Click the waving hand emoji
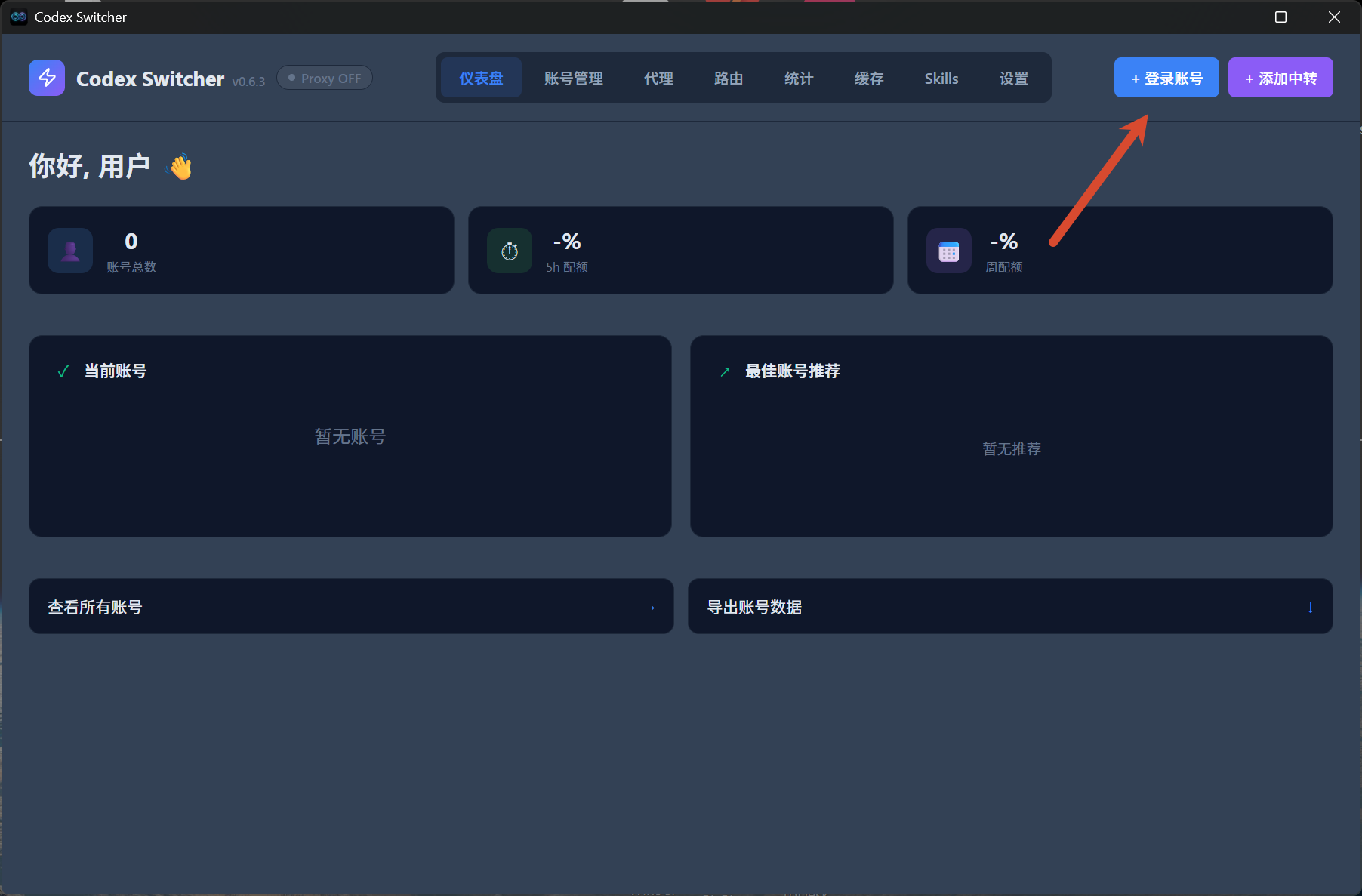The width and height of the screenshot is (1362, 896). (x=180, y=167)
